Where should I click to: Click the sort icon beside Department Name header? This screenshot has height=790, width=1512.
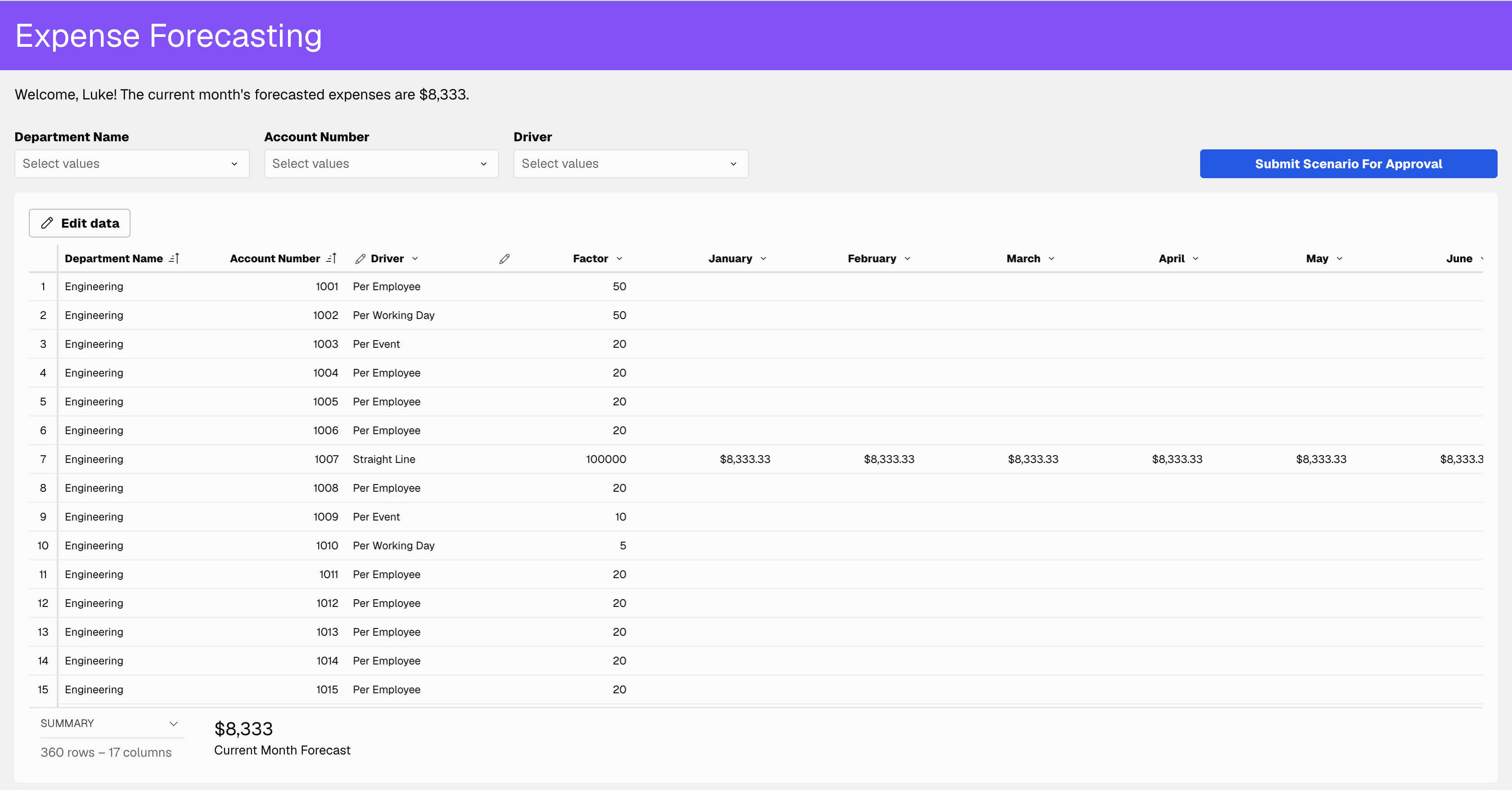click(x=174, y=258)
